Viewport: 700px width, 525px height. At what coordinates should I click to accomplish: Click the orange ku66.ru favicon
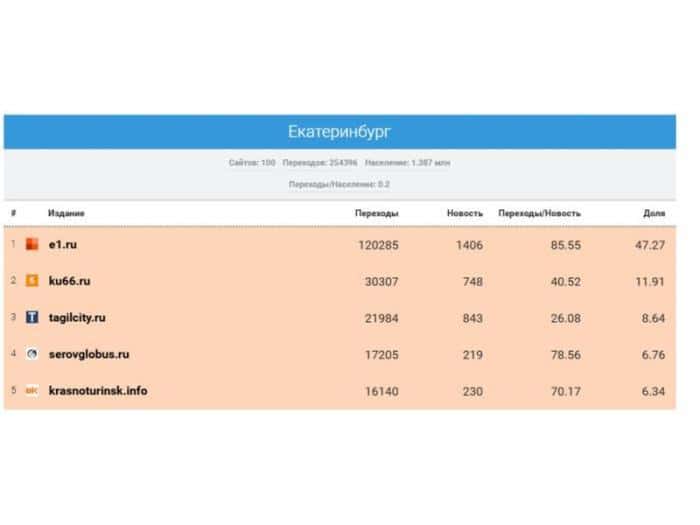click(x=32, y=281)
